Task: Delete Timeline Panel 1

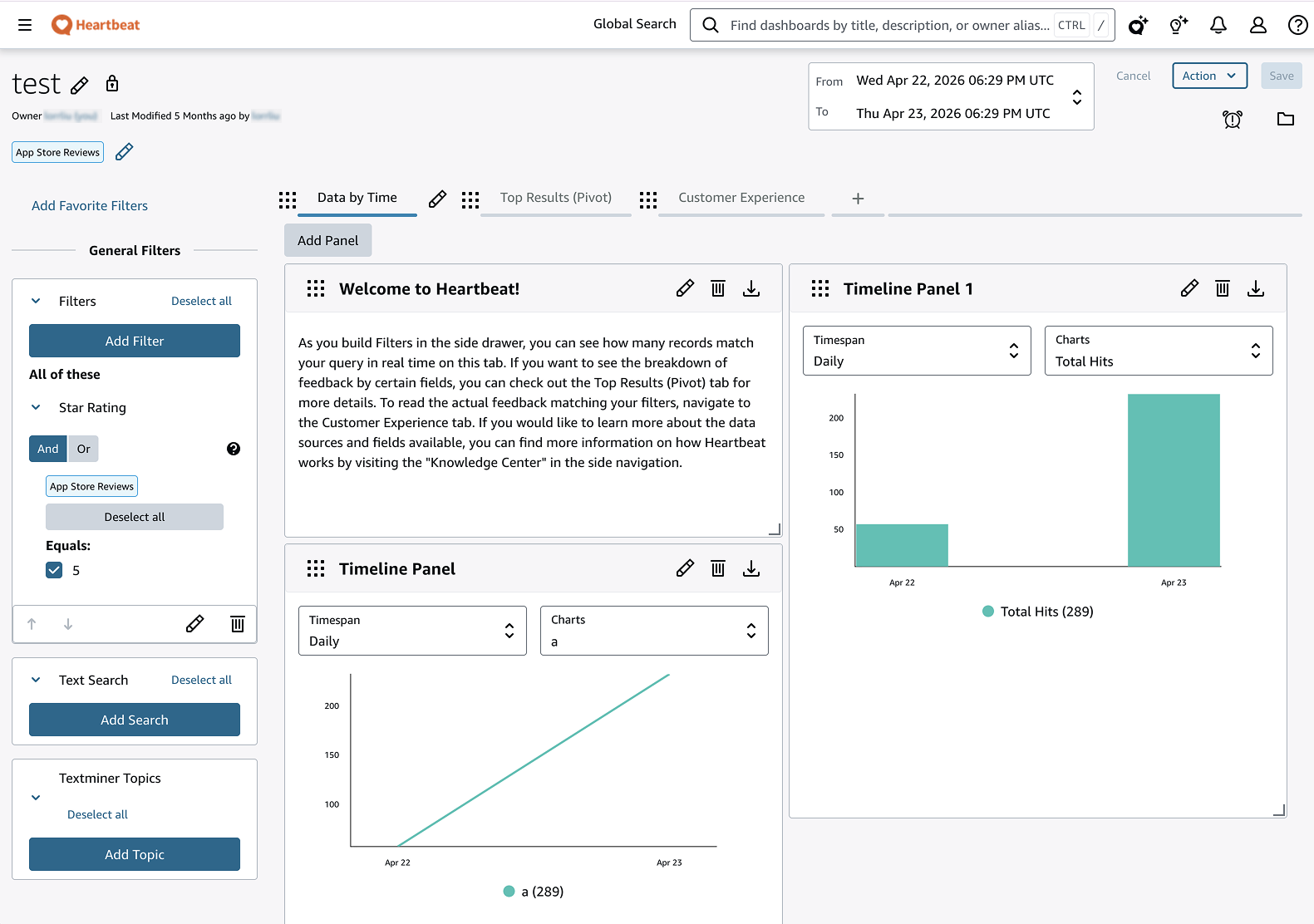Action: [x=1223, y=288]
